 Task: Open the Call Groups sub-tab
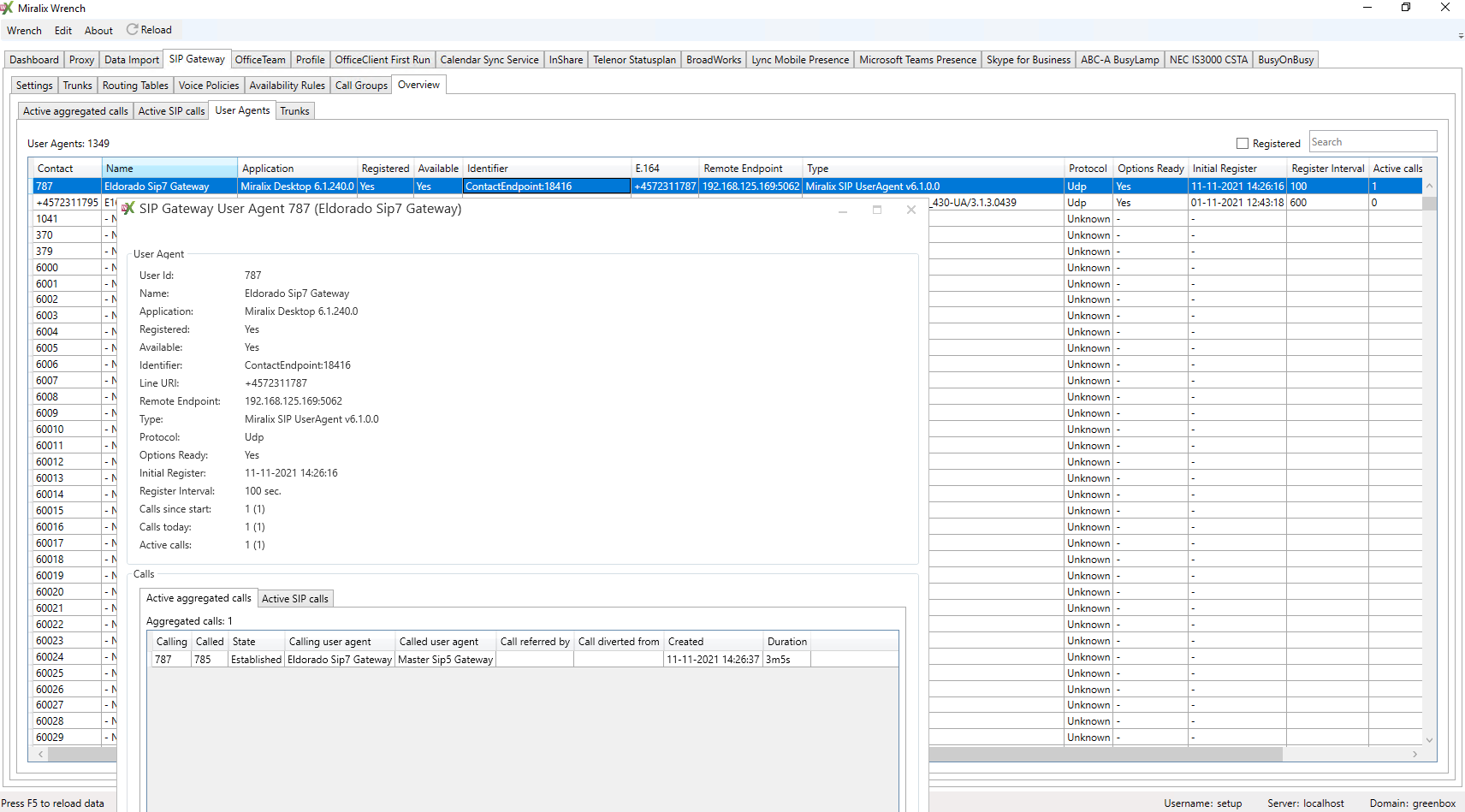tap(361, 86)
